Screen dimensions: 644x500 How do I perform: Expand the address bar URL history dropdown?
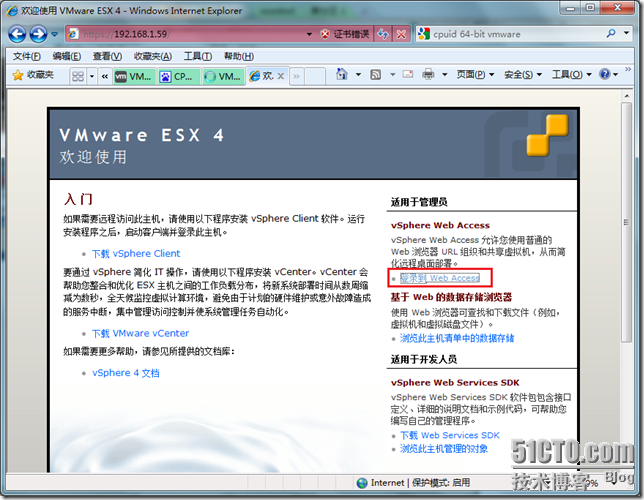pyautogui.click(x=309, y=34)
